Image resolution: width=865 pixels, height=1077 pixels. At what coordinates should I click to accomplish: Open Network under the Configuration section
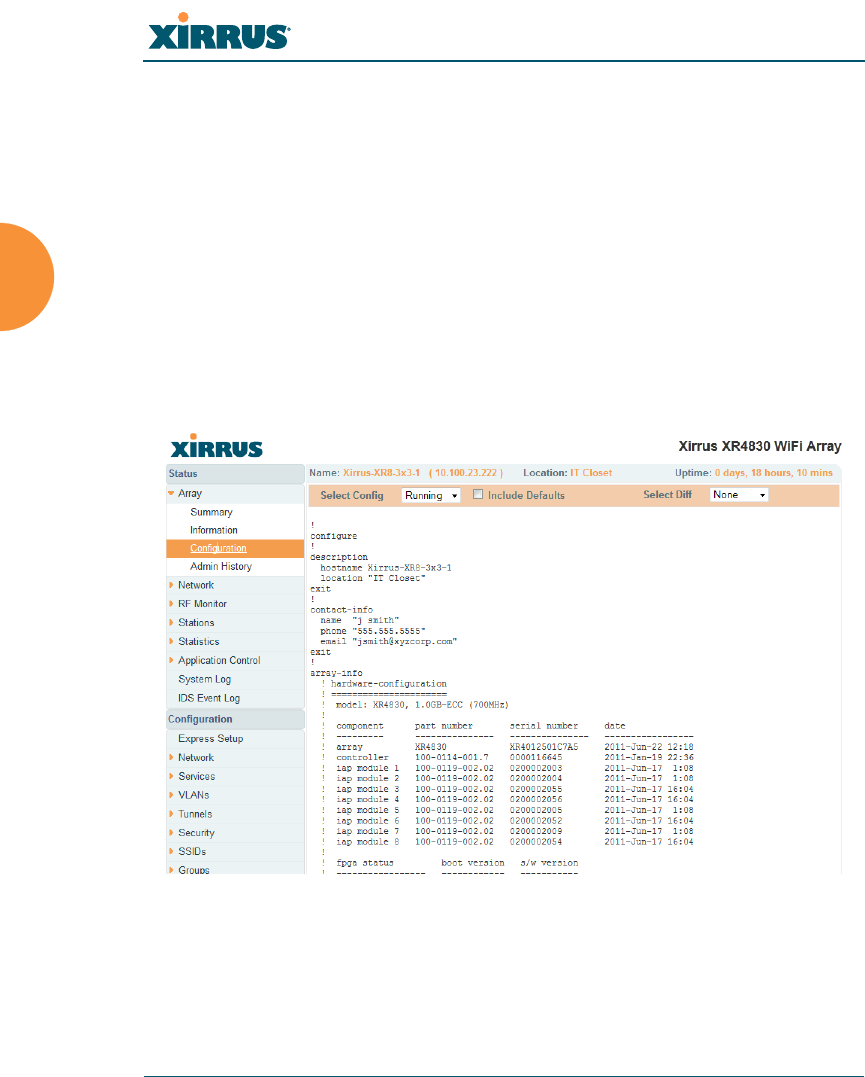coord(196,758)
